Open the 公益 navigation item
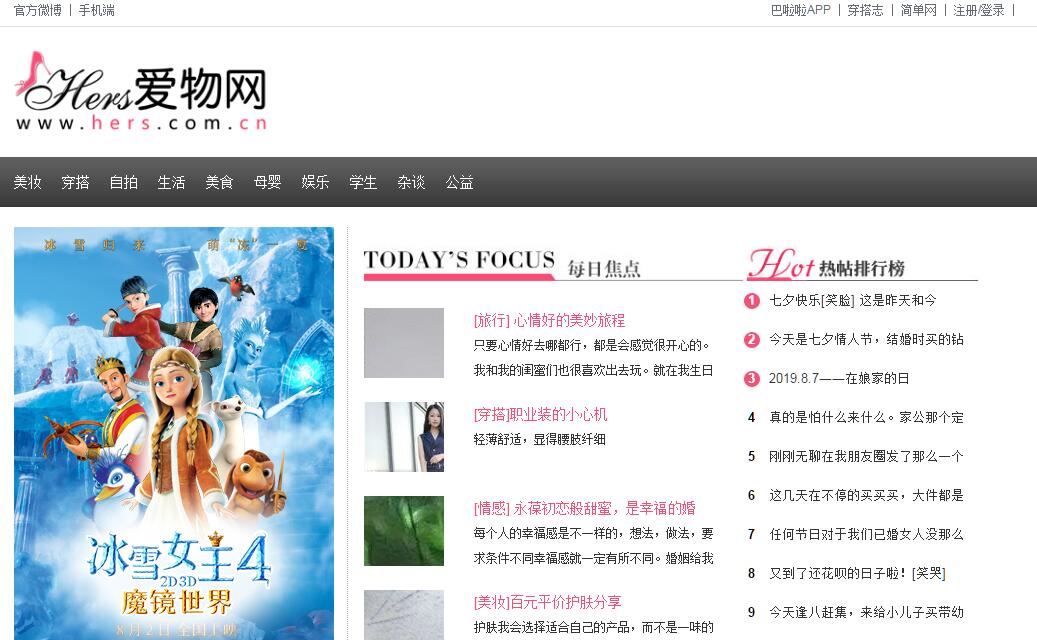 point(459,182)
